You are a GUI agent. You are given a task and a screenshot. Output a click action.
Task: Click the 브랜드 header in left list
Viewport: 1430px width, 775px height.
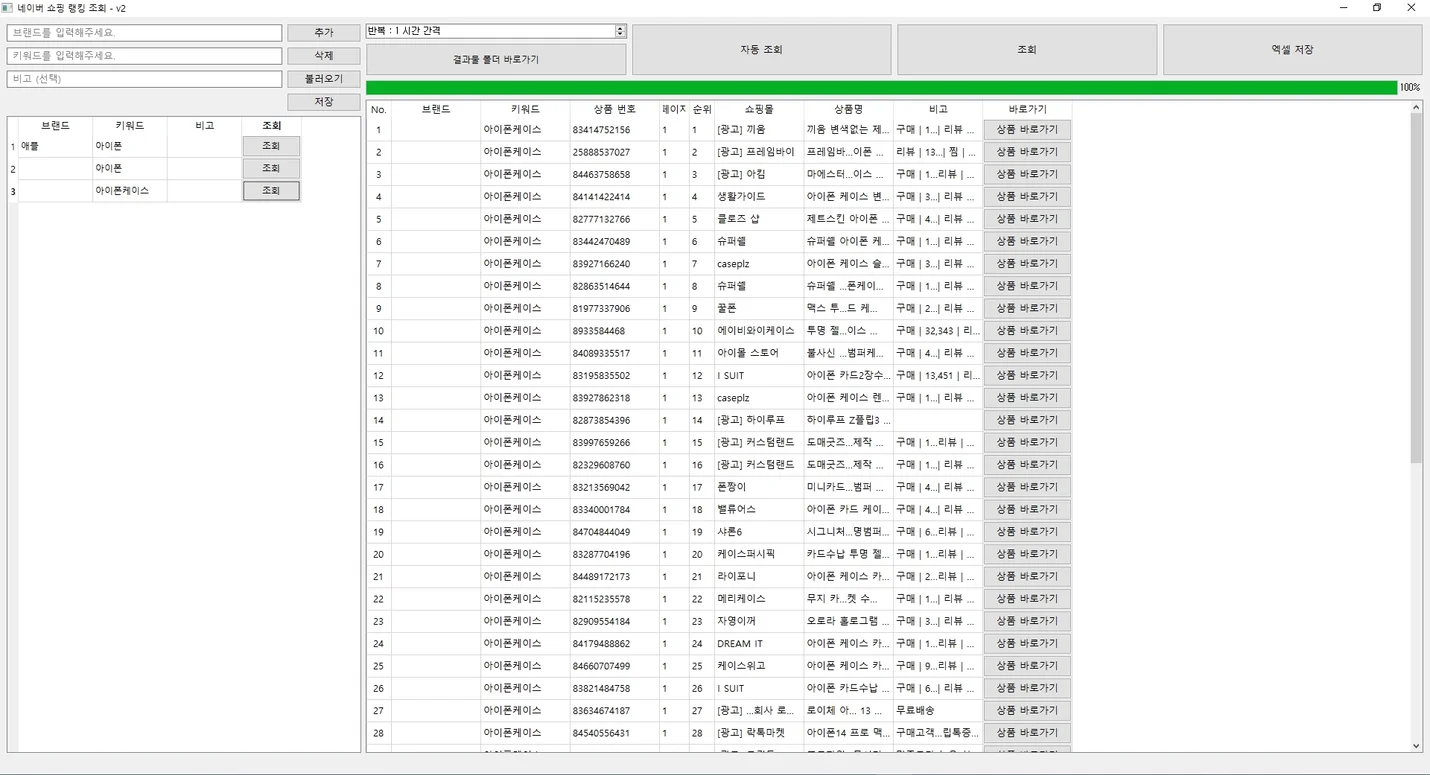click(x=55, y=126)
